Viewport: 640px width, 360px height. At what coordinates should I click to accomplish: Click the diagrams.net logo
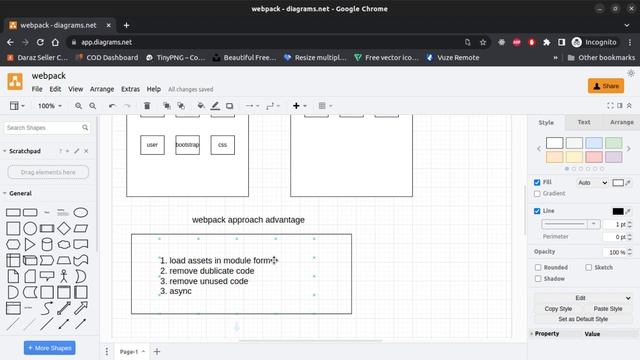pos(15,81)
